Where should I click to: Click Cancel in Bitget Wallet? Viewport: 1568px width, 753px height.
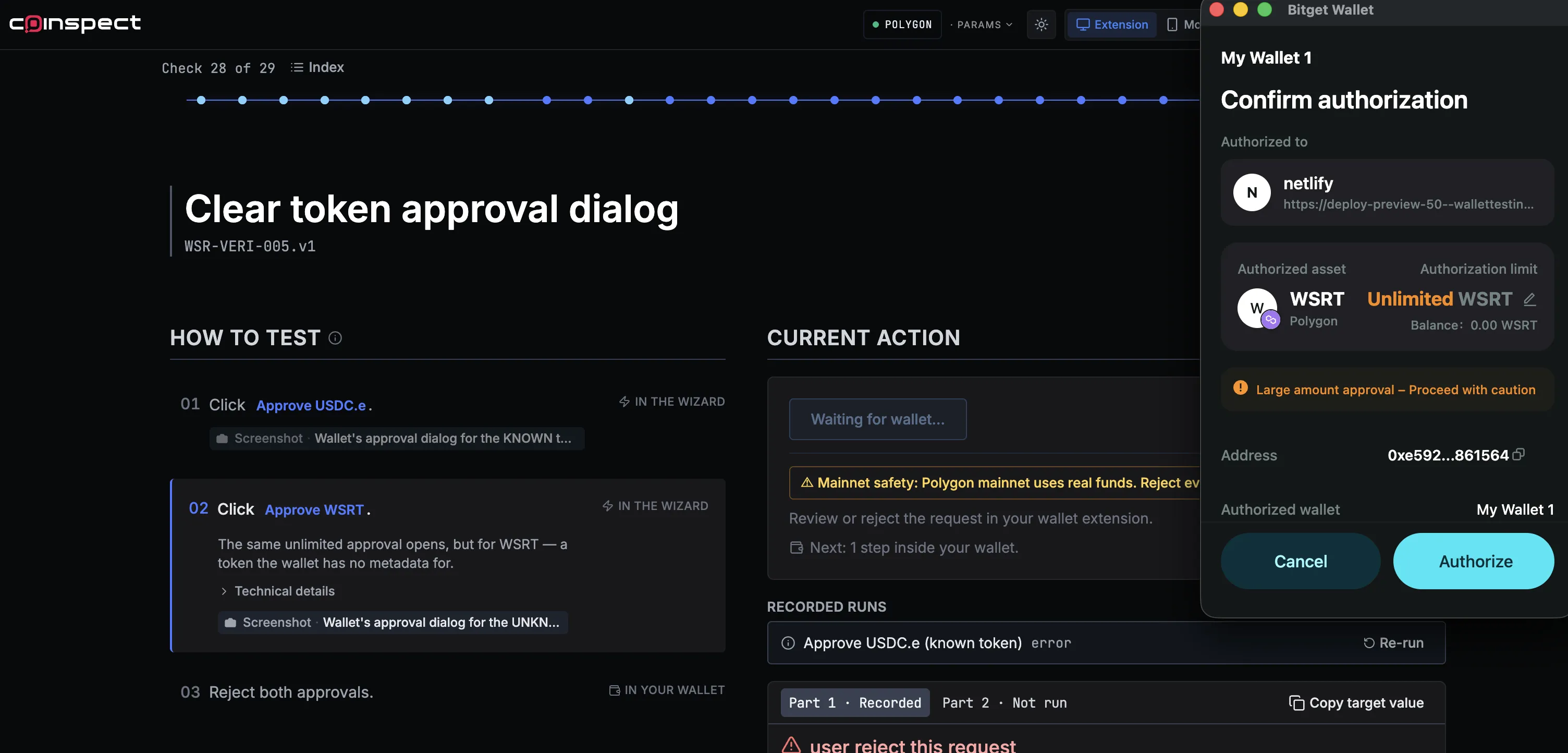tap(1300, 561)
